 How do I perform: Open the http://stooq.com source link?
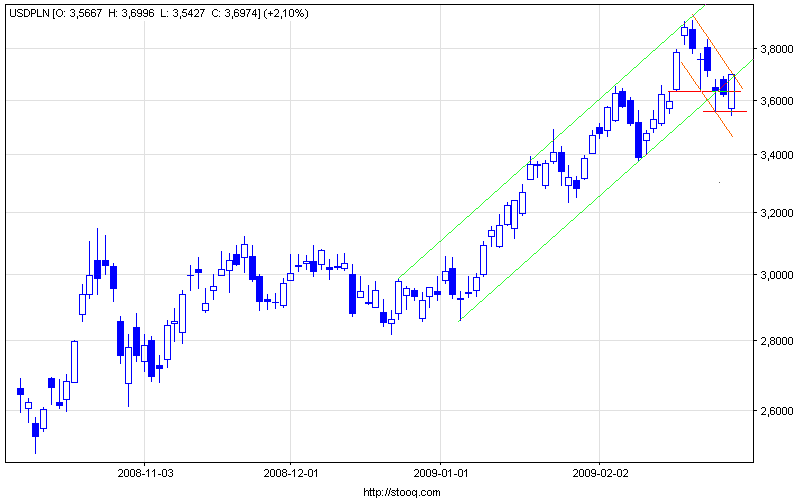pyautogui.click(x=402, y=492)
